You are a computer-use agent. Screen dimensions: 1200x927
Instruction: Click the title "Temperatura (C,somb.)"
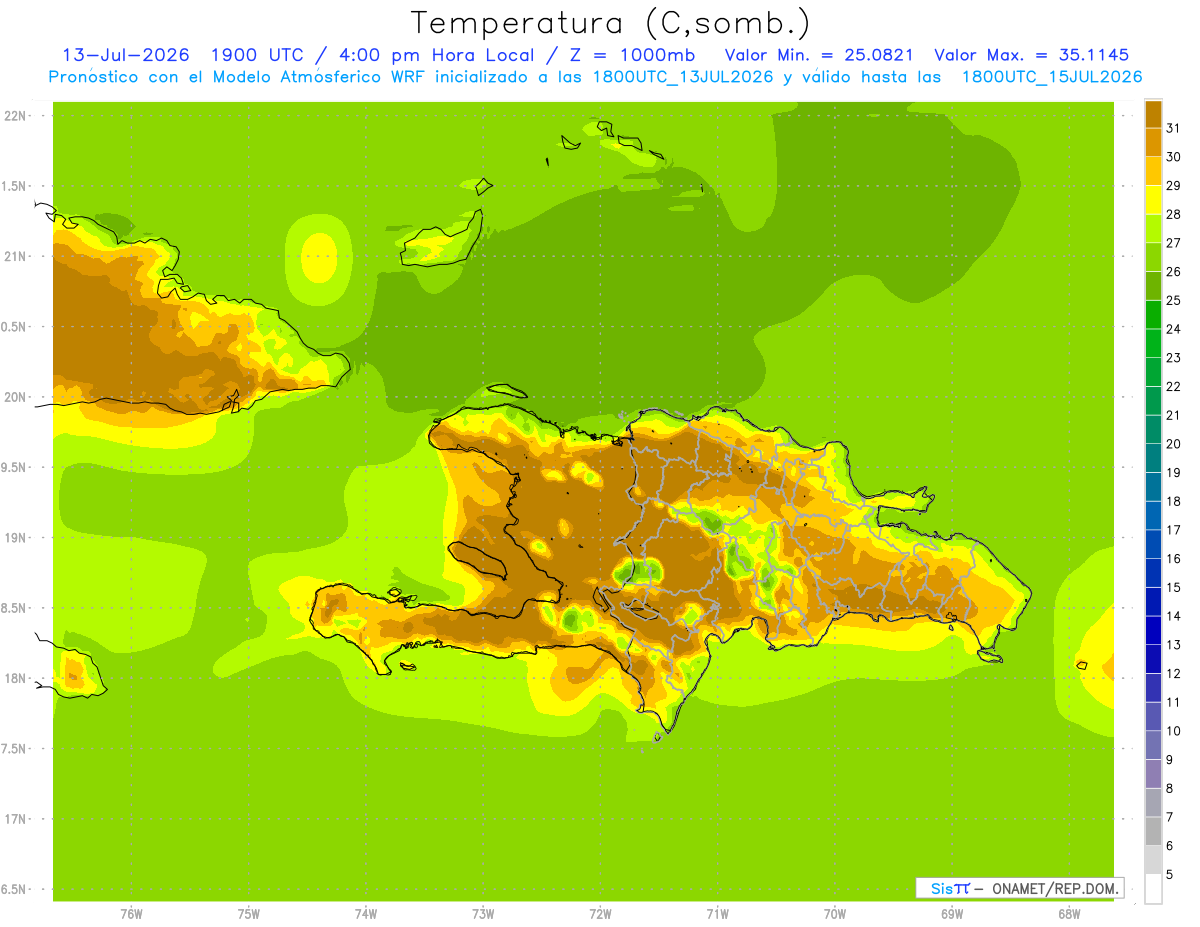coord(611,23)
